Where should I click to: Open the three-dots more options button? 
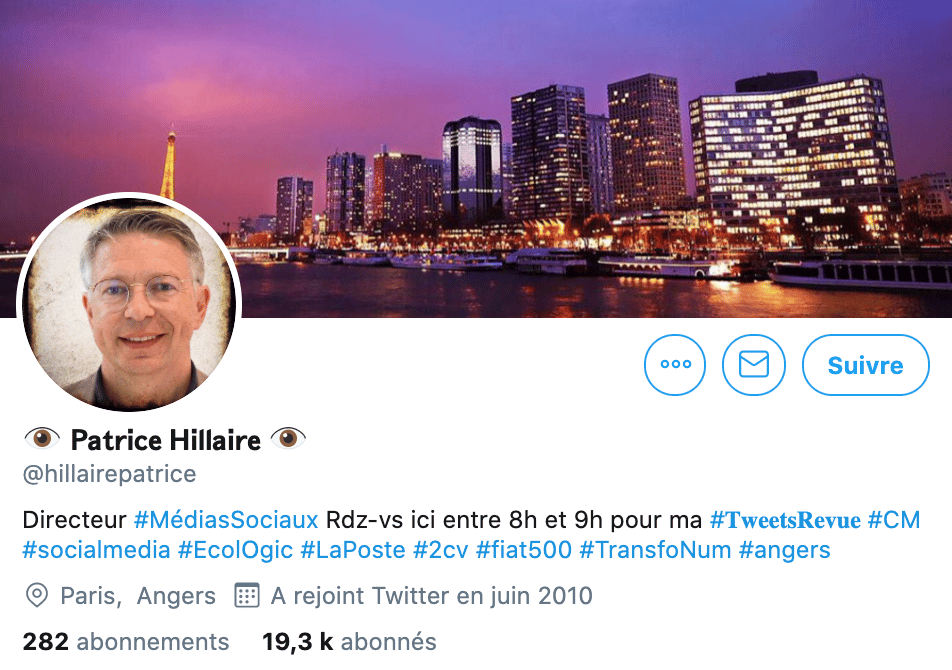coord(675,365)
